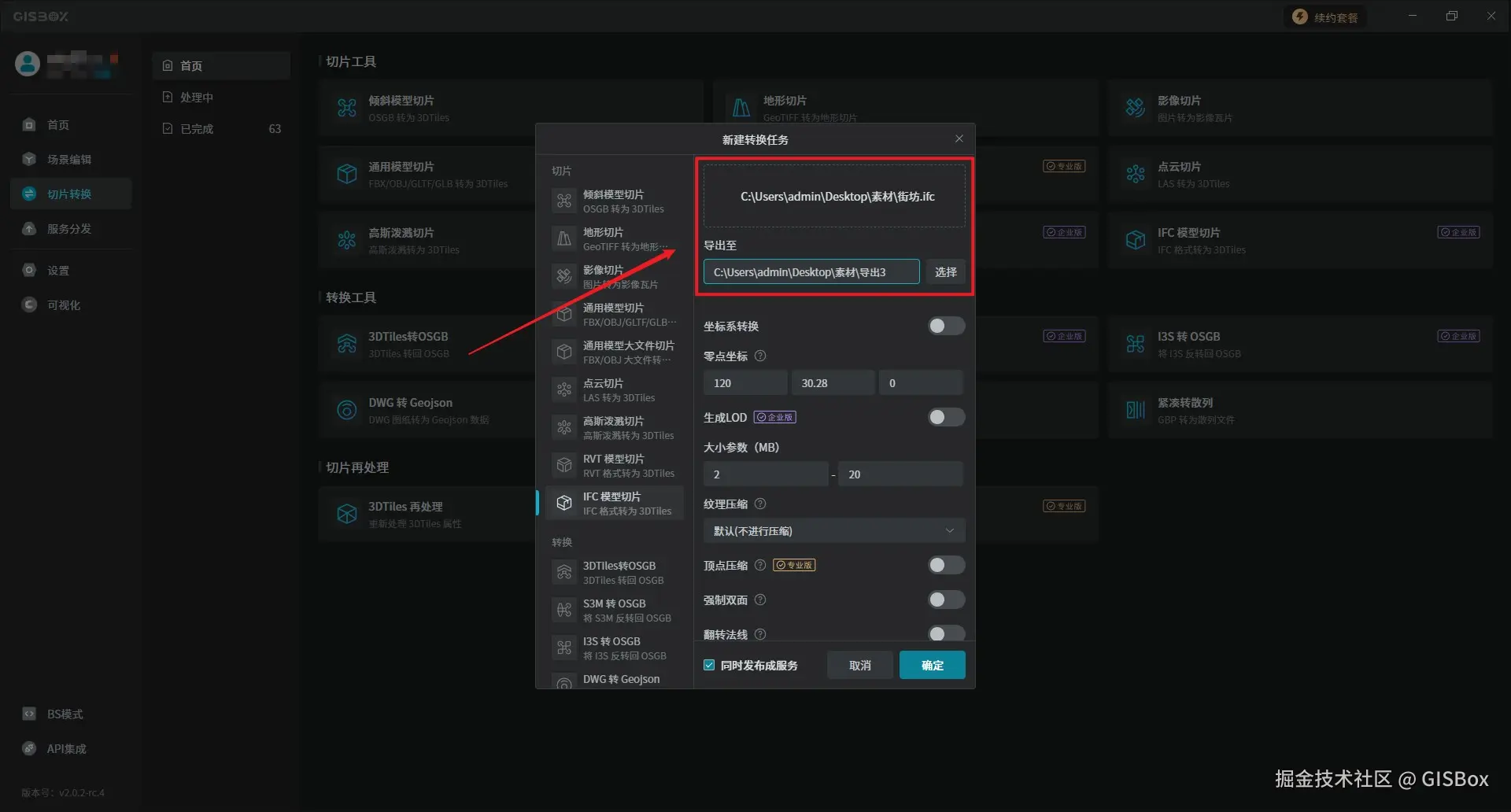Close the 新建转换任务 dialog
Viewport: 1511px width, 812px height.
[959, 138]
